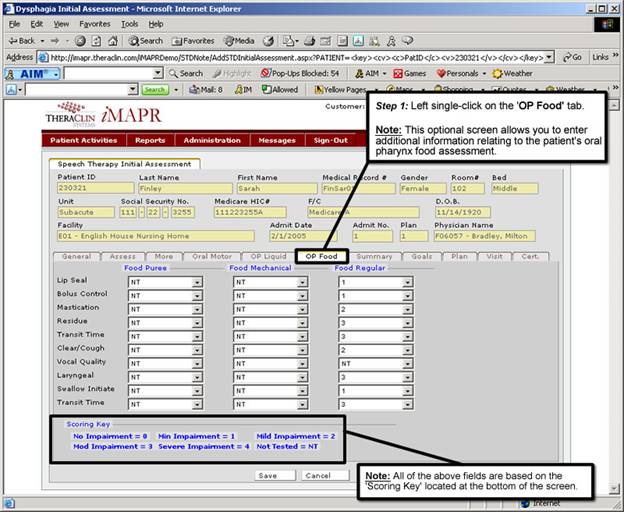Click the Forward arrow in IE toolbar

pos(55,41)
